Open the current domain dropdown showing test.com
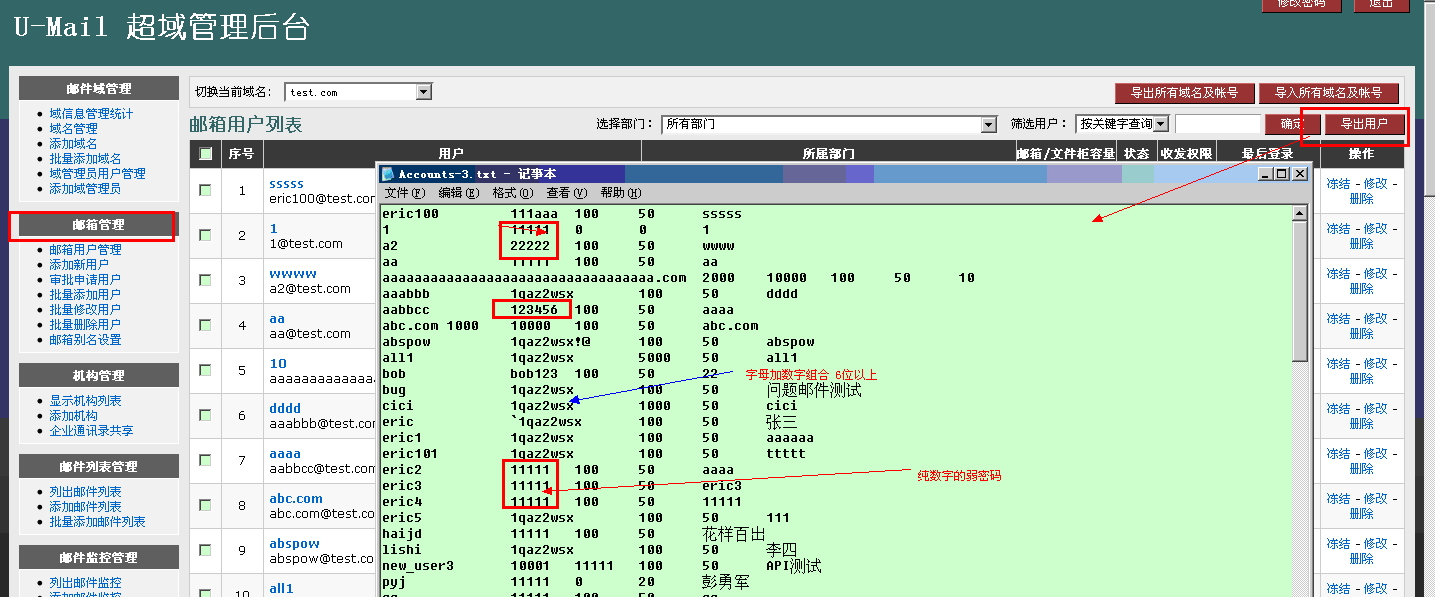This screenshot has height=597, width=1435. [x=424, y=92]
